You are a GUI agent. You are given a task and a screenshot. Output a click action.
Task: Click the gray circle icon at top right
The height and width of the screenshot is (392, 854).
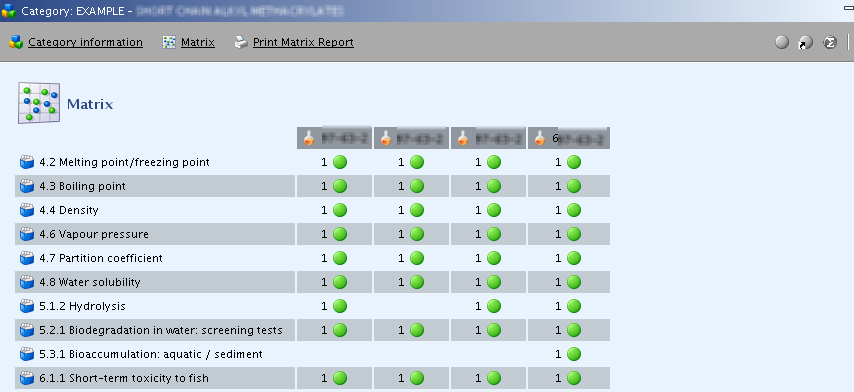point(782,42)
